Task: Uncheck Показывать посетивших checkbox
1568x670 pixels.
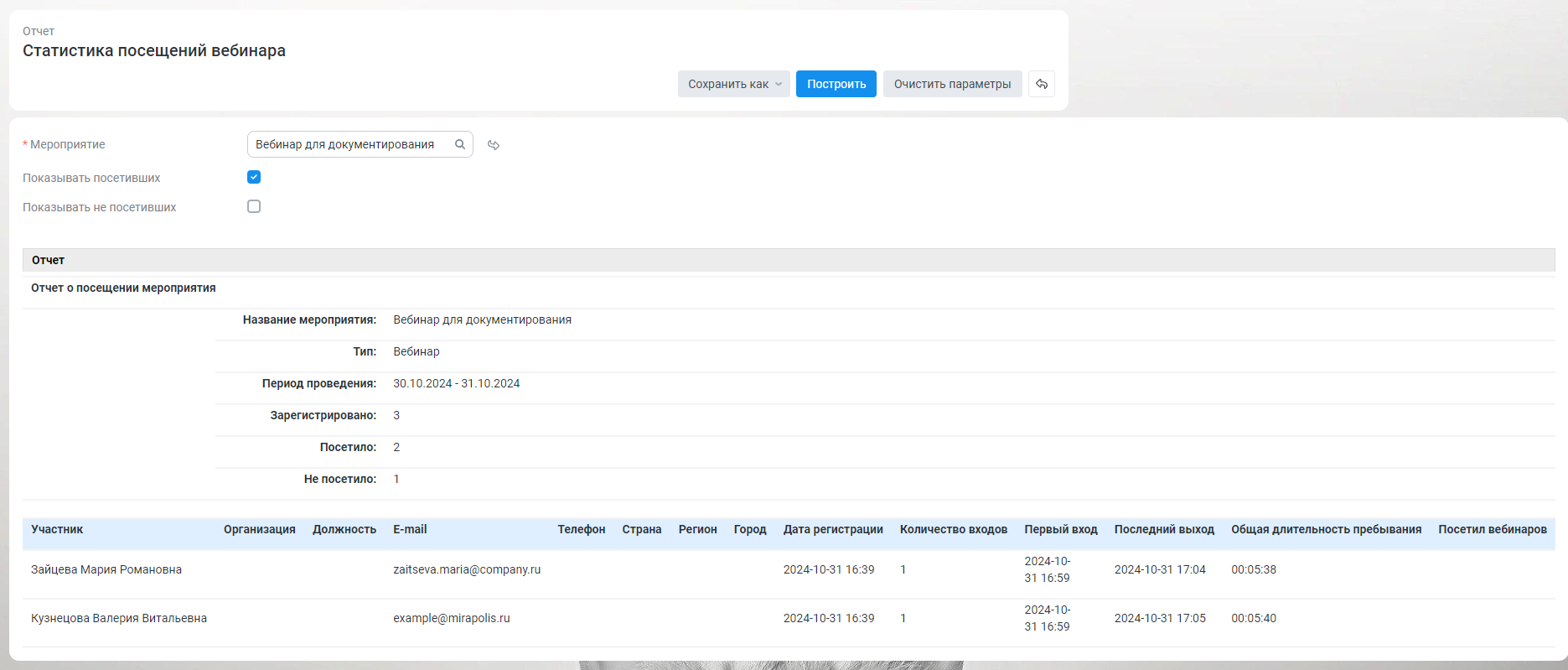Action: click(254, 177)
